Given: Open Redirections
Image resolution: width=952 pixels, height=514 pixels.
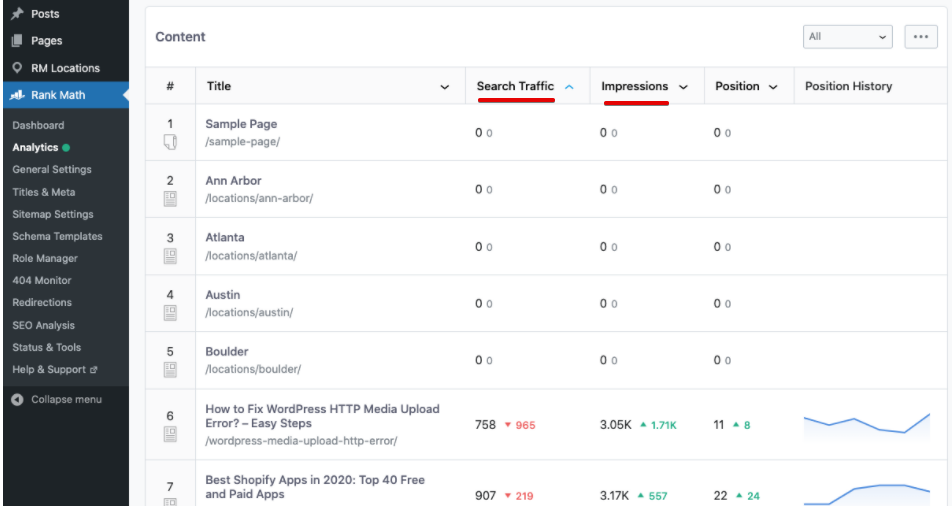Looking at the screenshot, I should [42, 302].
